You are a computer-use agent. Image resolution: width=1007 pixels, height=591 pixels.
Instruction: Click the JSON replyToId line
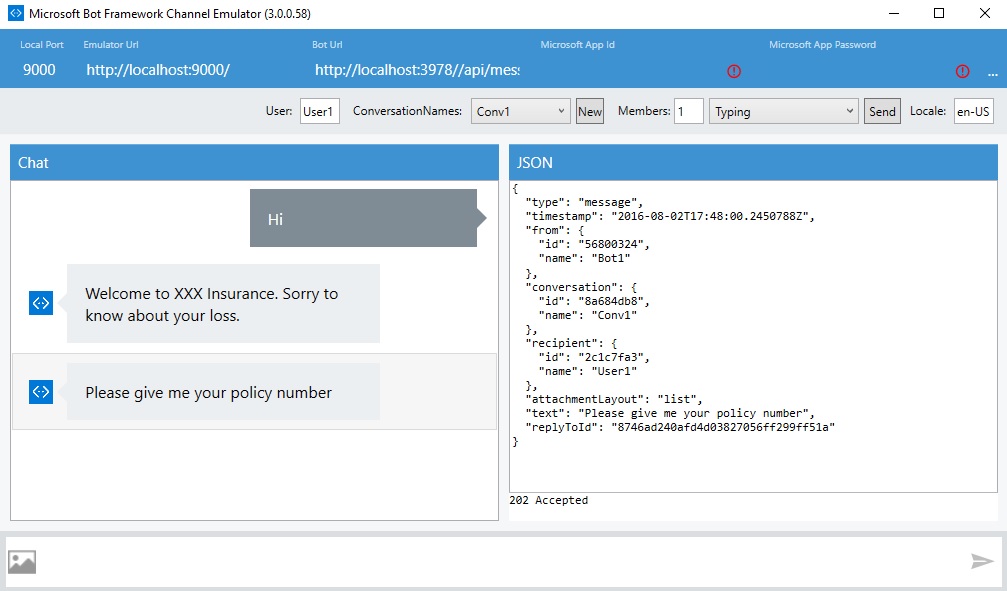tap(680, 427)
